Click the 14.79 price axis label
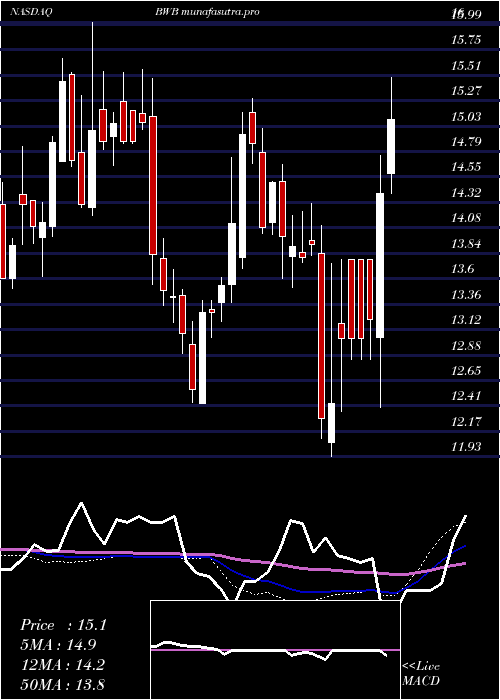Image resolution: width=500 pixels, height=700 pixels. point(466,142)
